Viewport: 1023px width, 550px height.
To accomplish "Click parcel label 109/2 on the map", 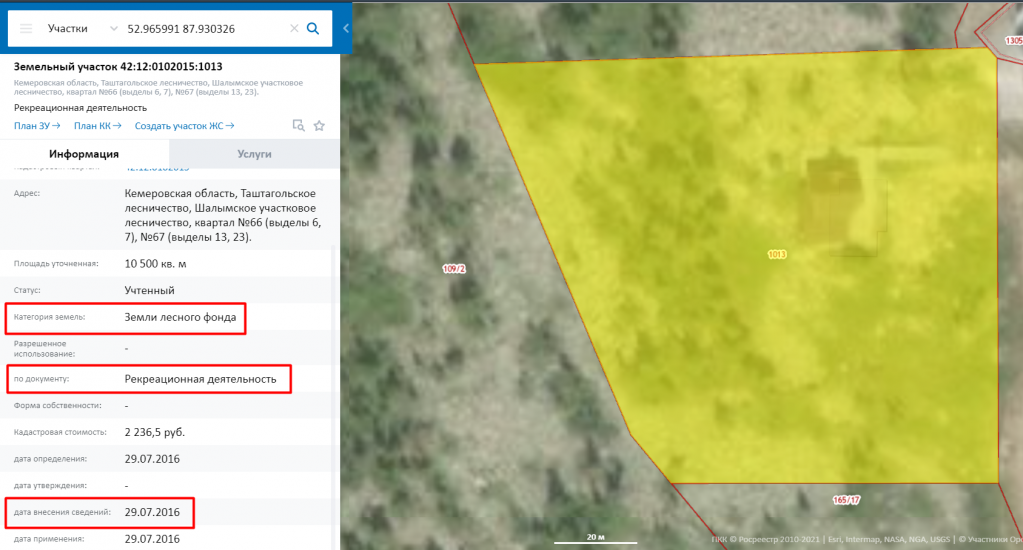I will (454, 269).
